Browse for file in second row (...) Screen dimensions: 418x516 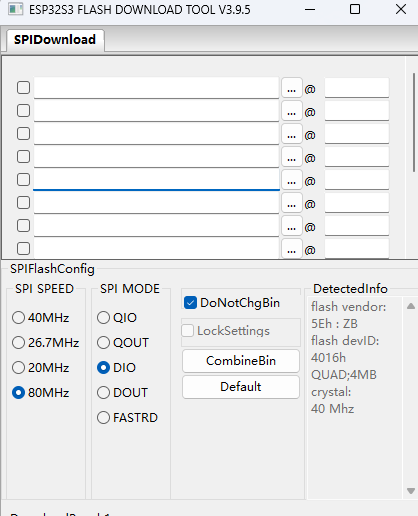(292, 111)
